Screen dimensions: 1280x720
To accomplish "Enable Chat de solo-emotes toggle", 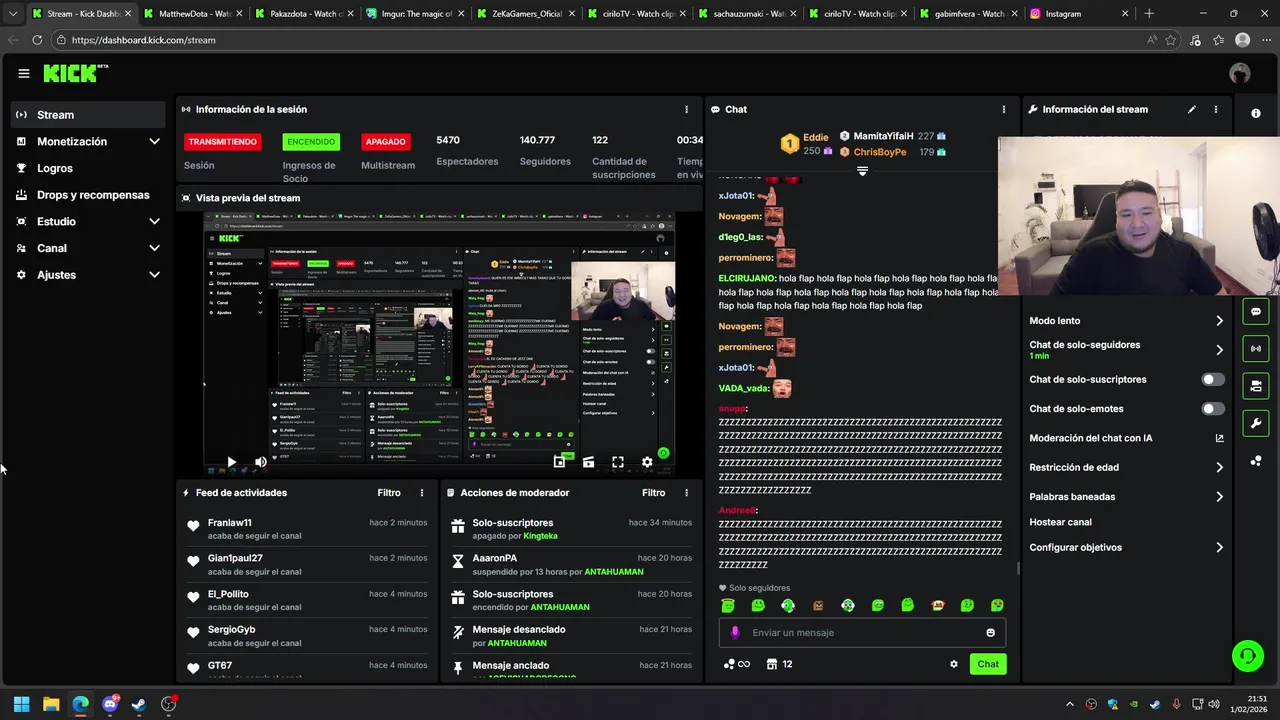I will tap(1212, 409).
